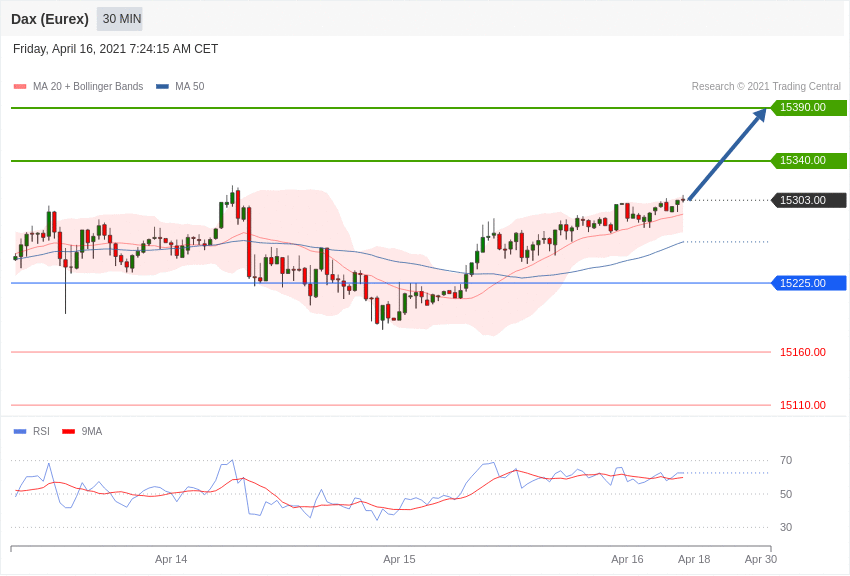The height and width of the screenshot is (576, 850).
Task: Click the 15110.00 red support label
Action: pyautogui.click(x=802, y=405)
